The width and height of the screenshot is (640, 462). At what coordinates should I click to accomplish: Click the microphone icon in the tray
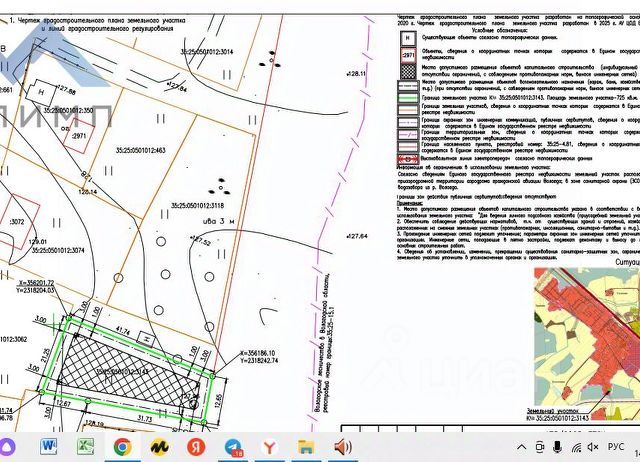point(557,447)
